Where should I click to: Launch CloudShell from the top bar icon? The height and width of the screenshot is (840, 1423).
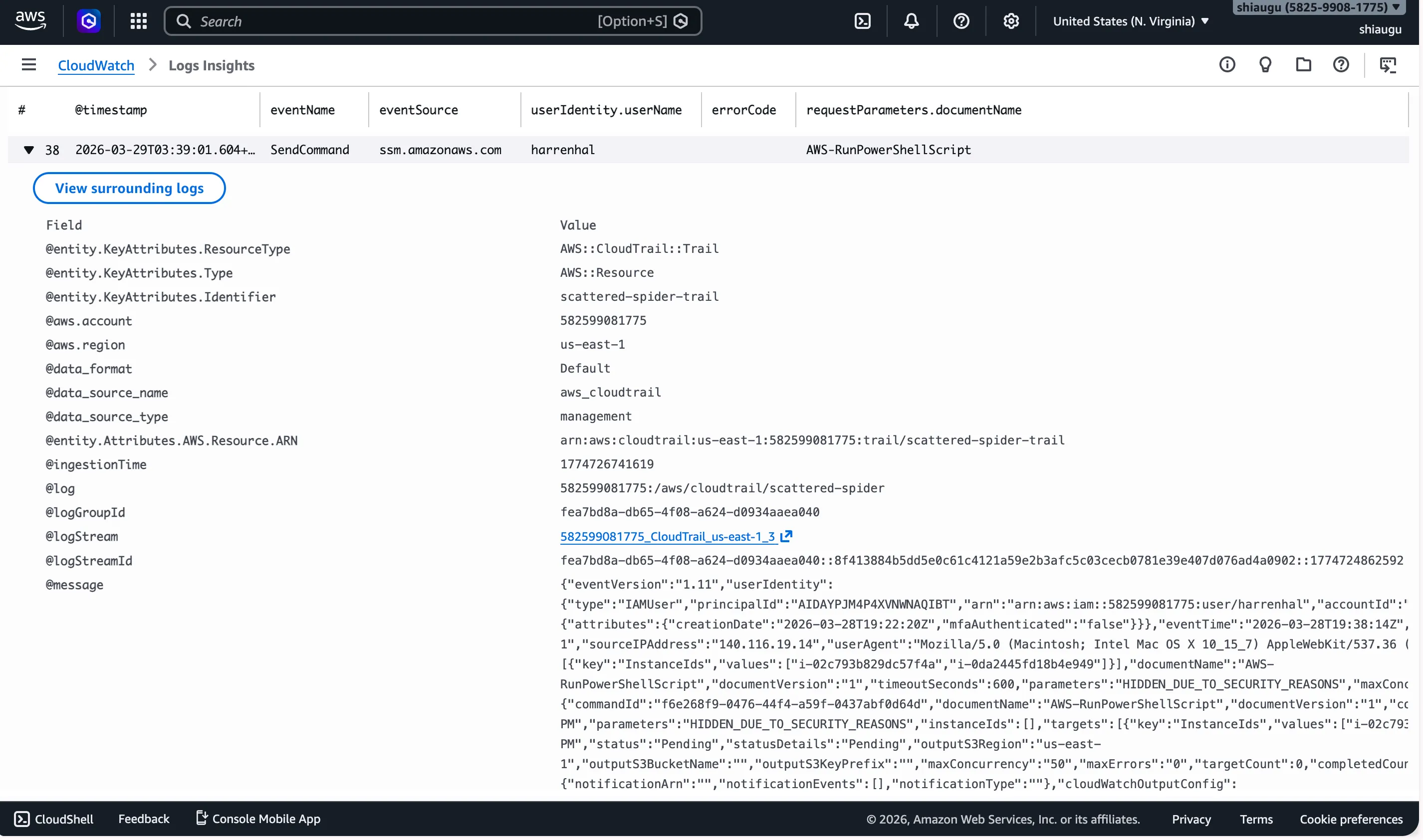pyautogui.click(x=863, y=21)
